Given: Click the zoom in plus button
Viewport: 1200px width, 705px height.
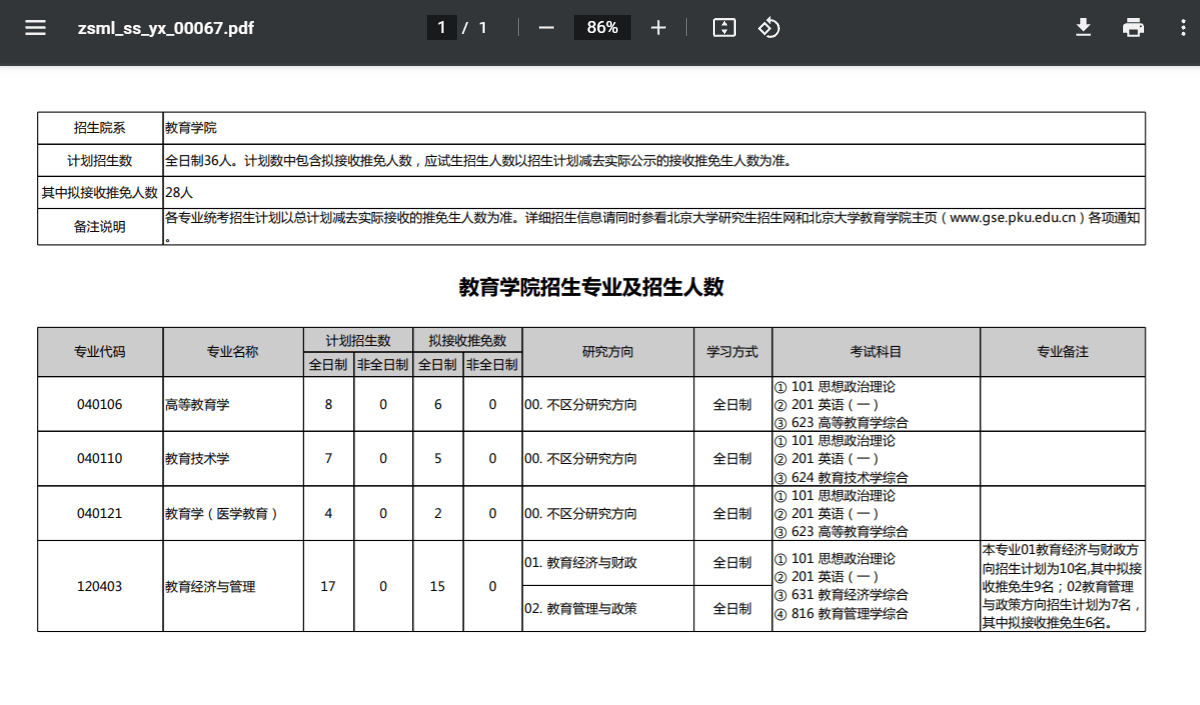Looking at the screenshot, I should pyautogui.click(x=658, y=28).
